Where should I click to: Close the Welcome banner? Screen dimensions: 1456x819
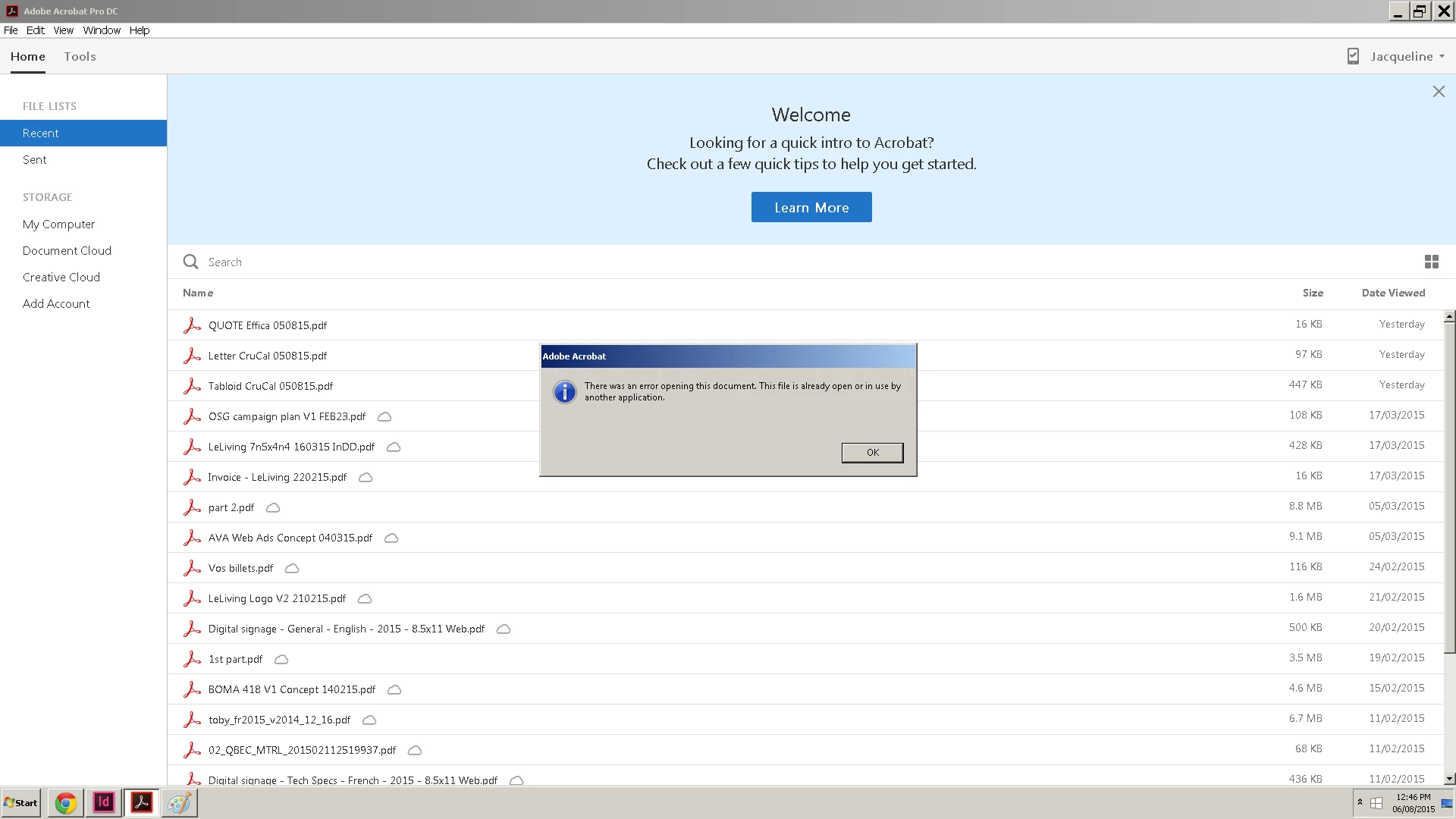[1438, 92]
